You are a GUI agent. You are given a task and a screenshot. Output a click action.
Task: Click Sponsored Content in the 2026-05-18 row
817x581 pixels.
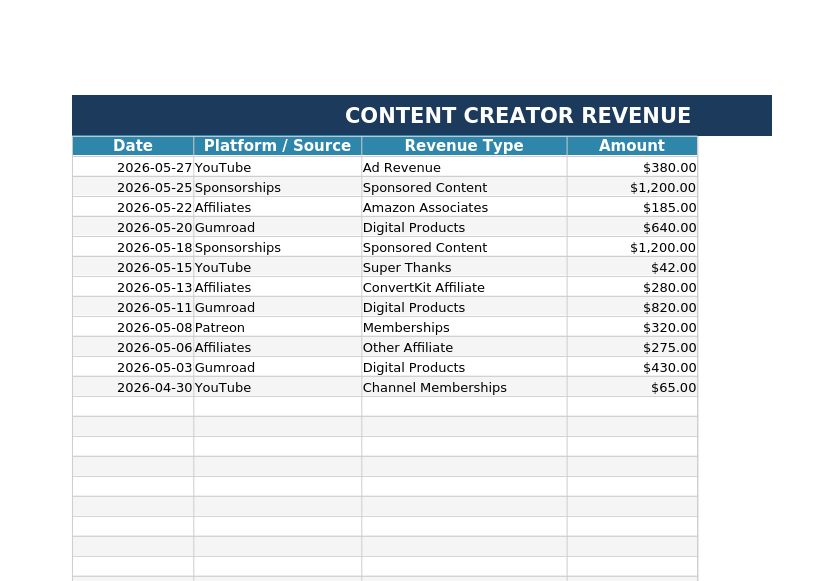click(464, 248)
